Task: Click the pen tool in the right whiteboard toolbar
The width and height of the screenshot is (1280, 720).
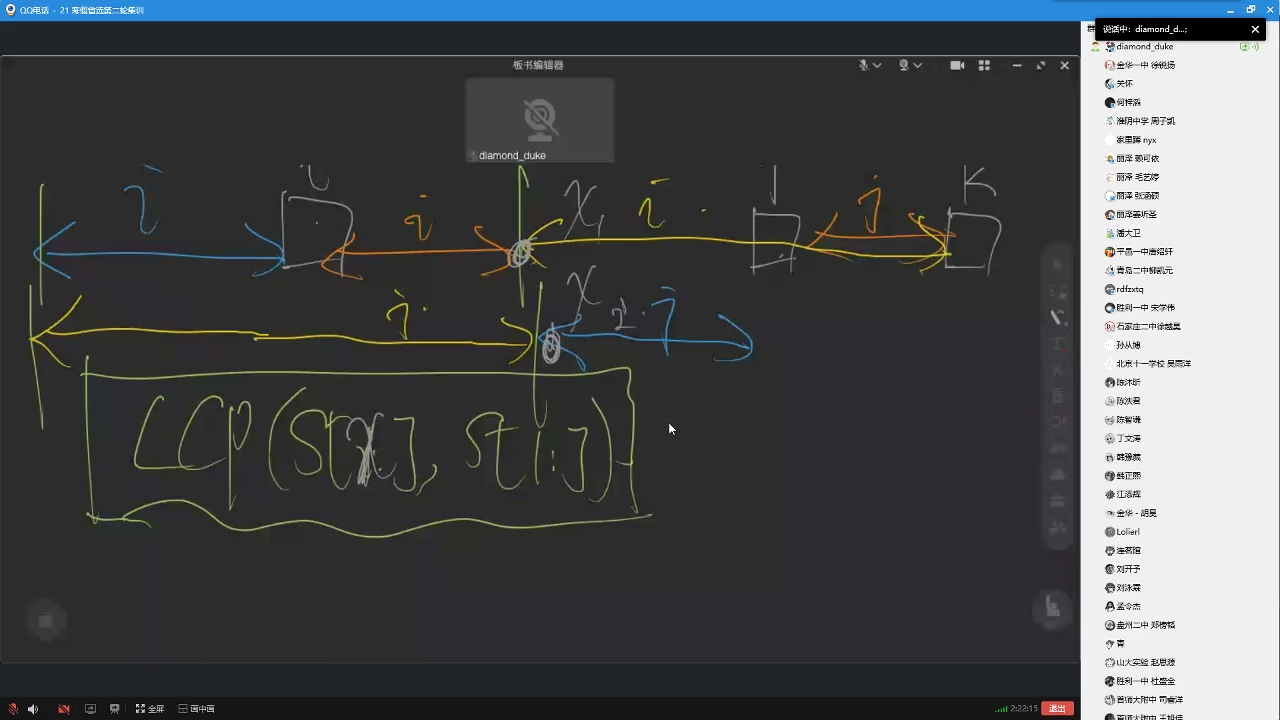Action: pyautogui.click(x=1057, y=317)
